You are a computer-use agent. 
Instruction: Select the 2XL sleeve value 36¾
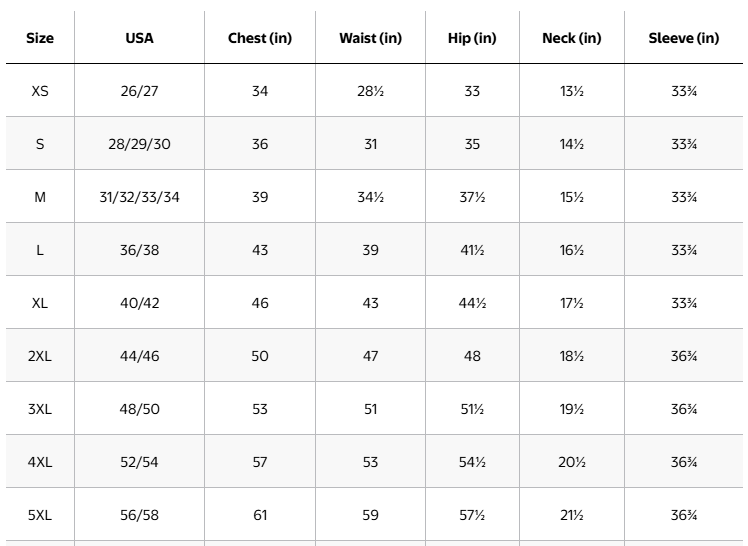pyautogui.click(x=684, y=356)
